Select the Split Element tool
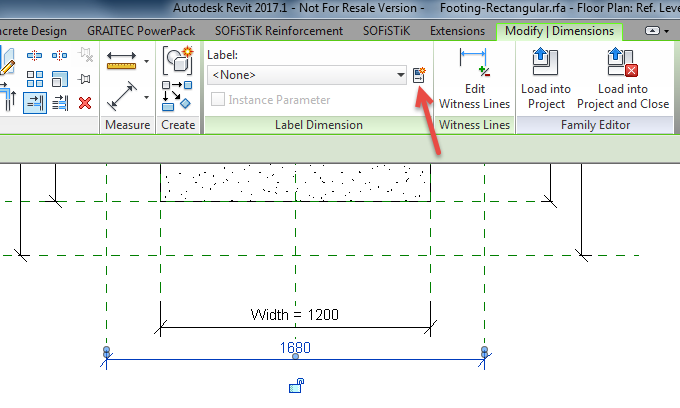 pyautogui.click(x=34, y=55)
